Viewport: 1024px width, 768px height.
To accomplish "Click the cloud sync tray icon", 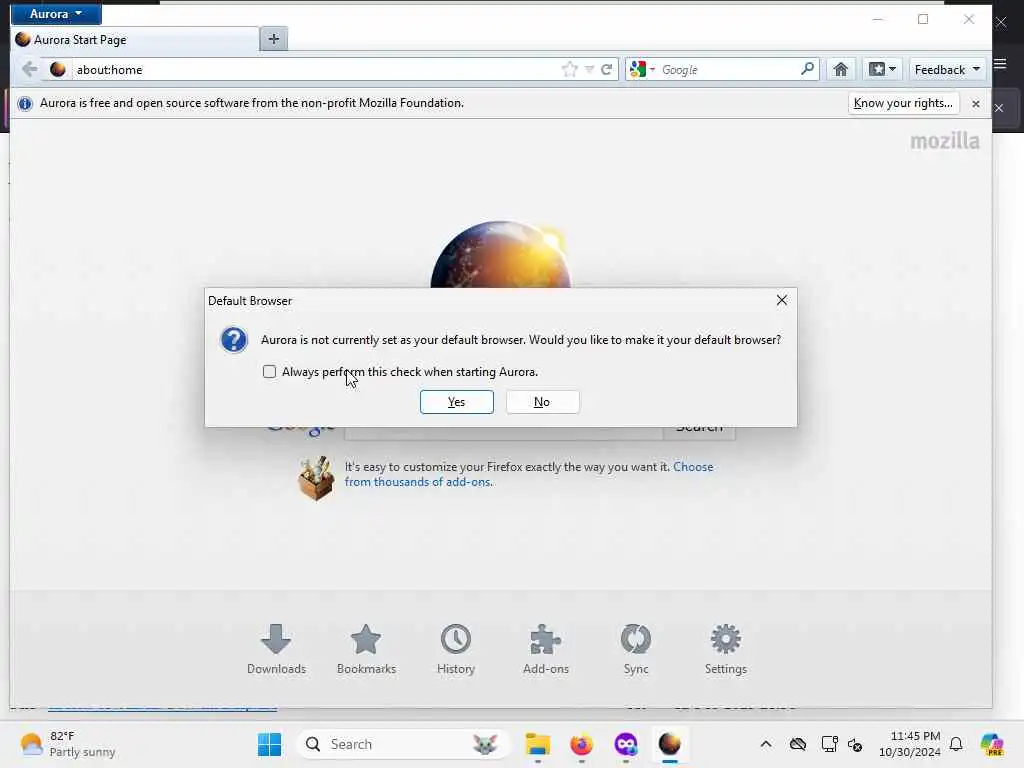I will tap(797, 744).
